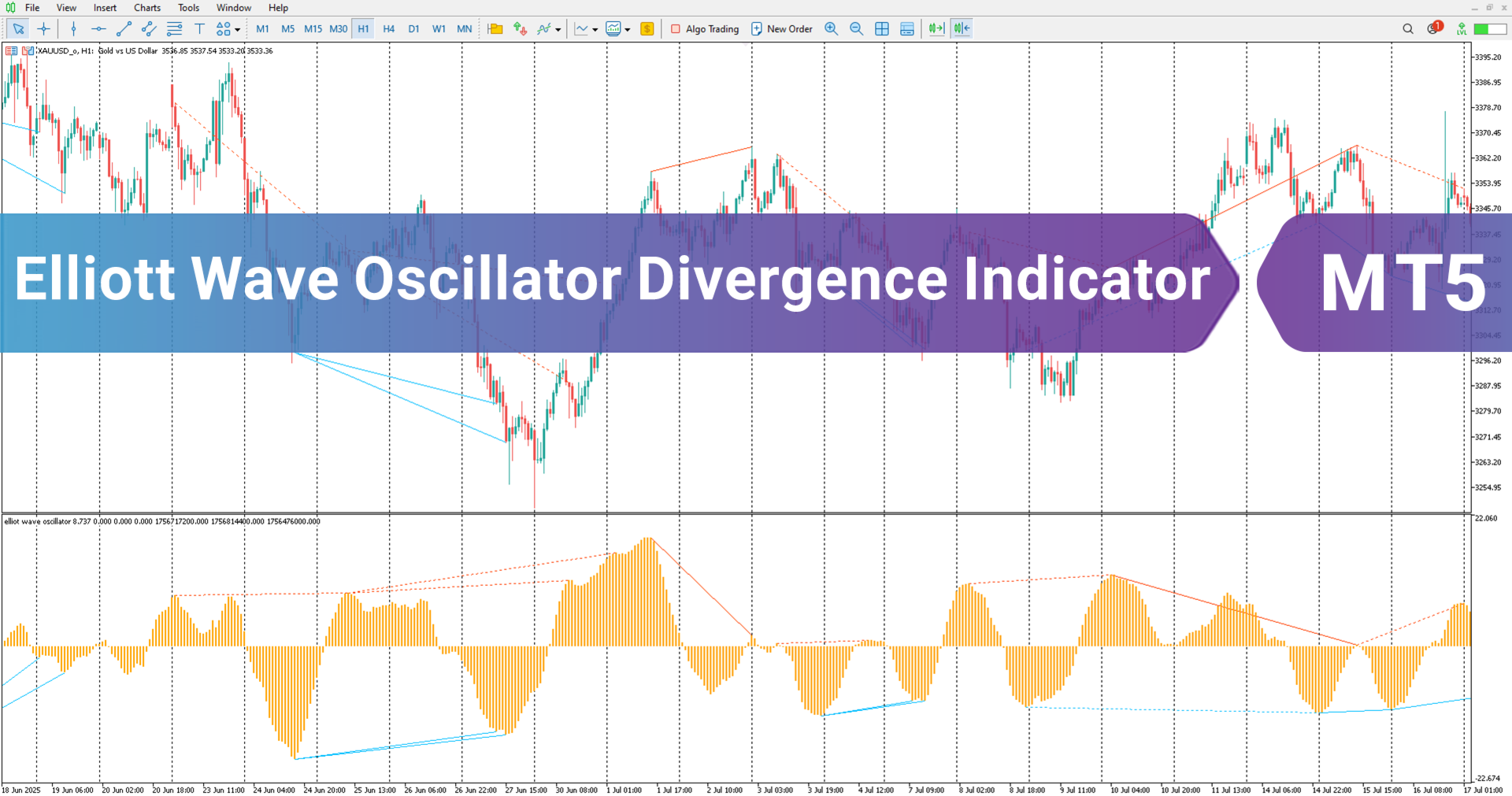Toggle Algo Trading on

coord(705,29)
